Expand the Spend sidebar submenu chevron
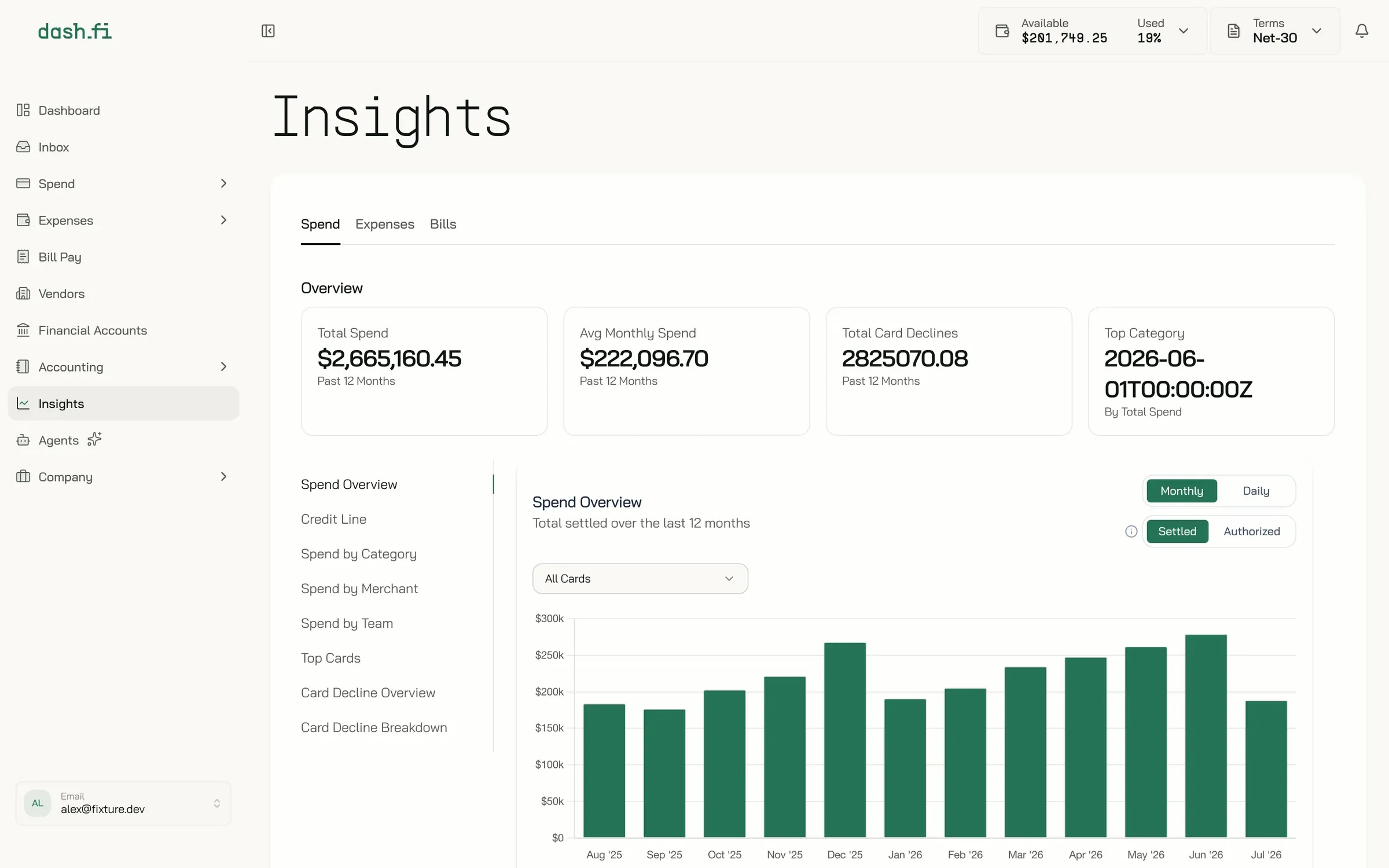This screenshot has height=868, width=1389. click(x=223, y=183)
